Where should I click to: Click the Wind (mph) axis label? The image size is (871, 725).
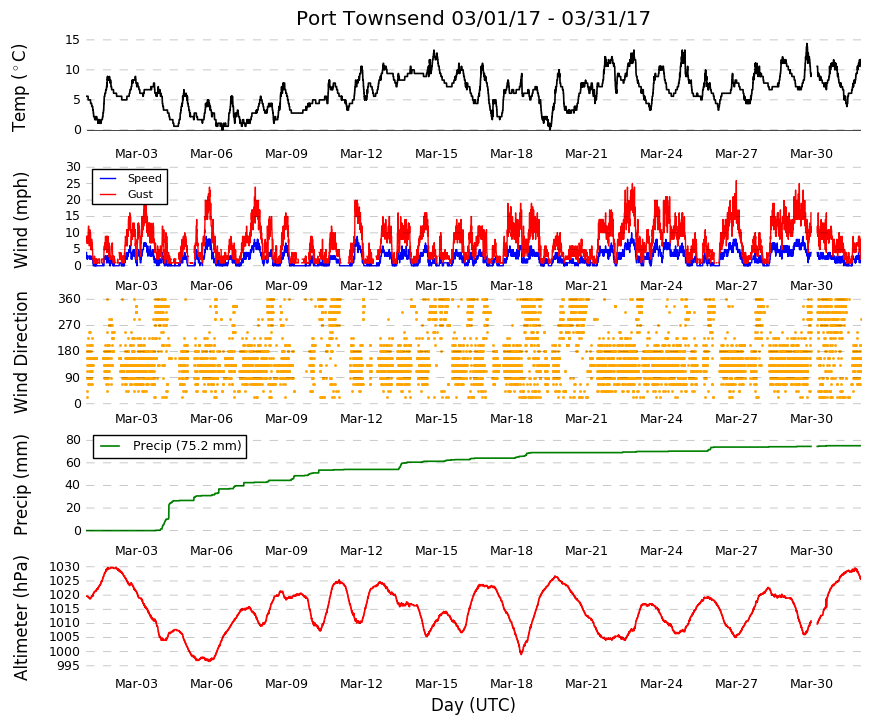(19, 220)
